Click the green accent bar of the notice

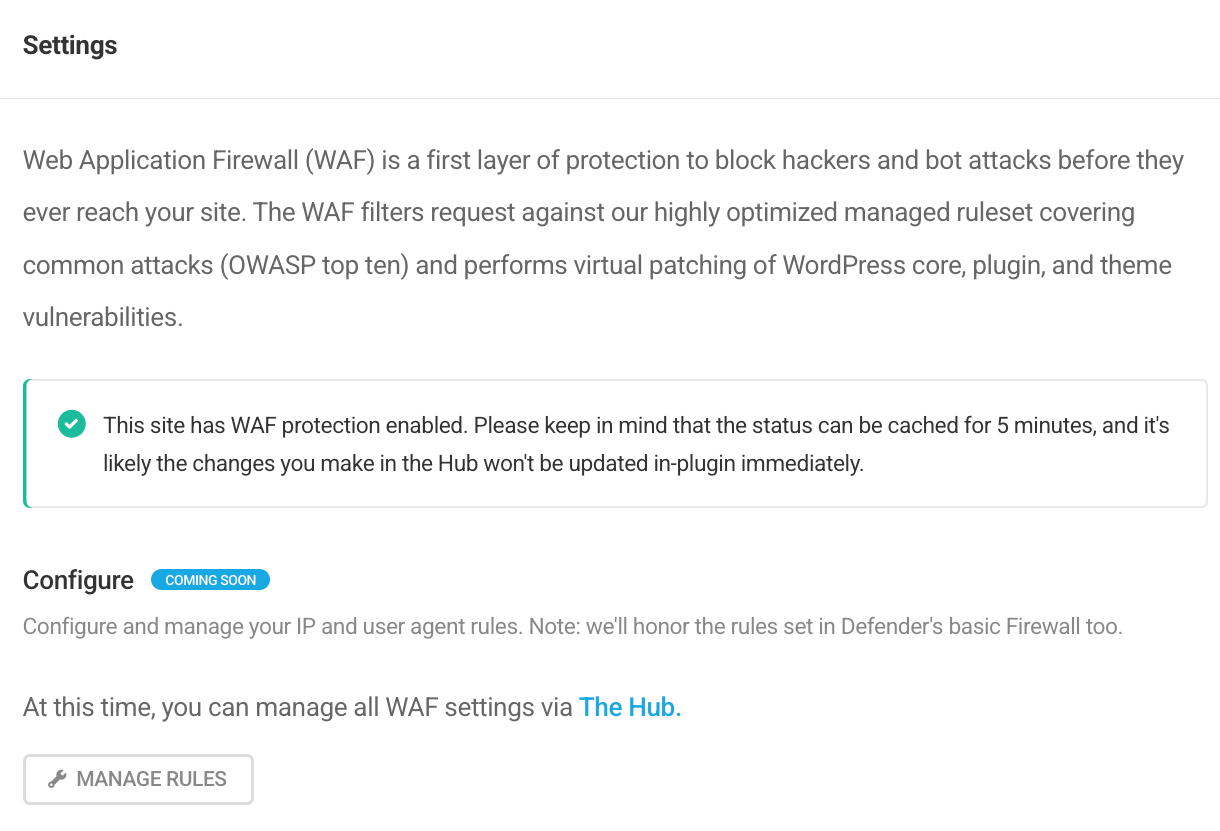(x=24, y=443)
